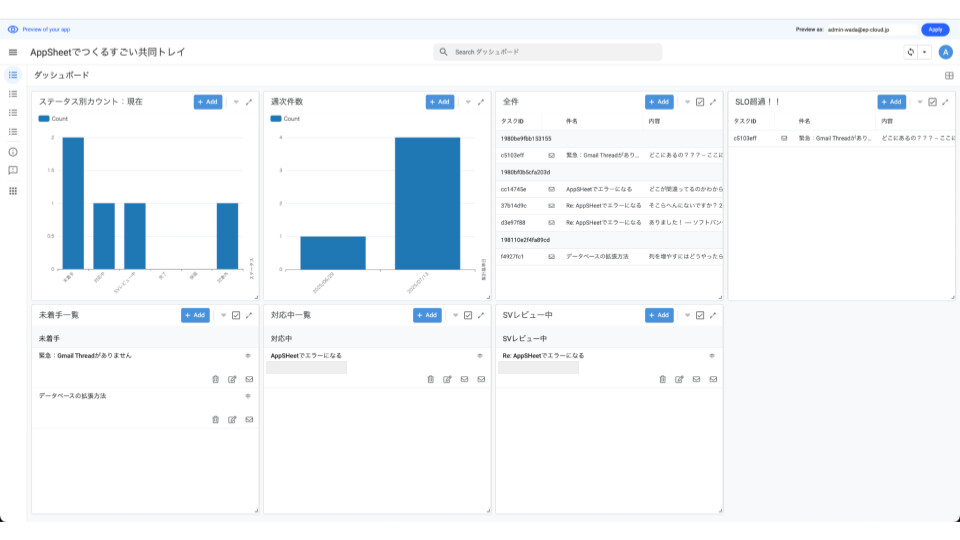
Task: Click the Preview as email field
Action: pyautogui.click(x=871, y=29)
